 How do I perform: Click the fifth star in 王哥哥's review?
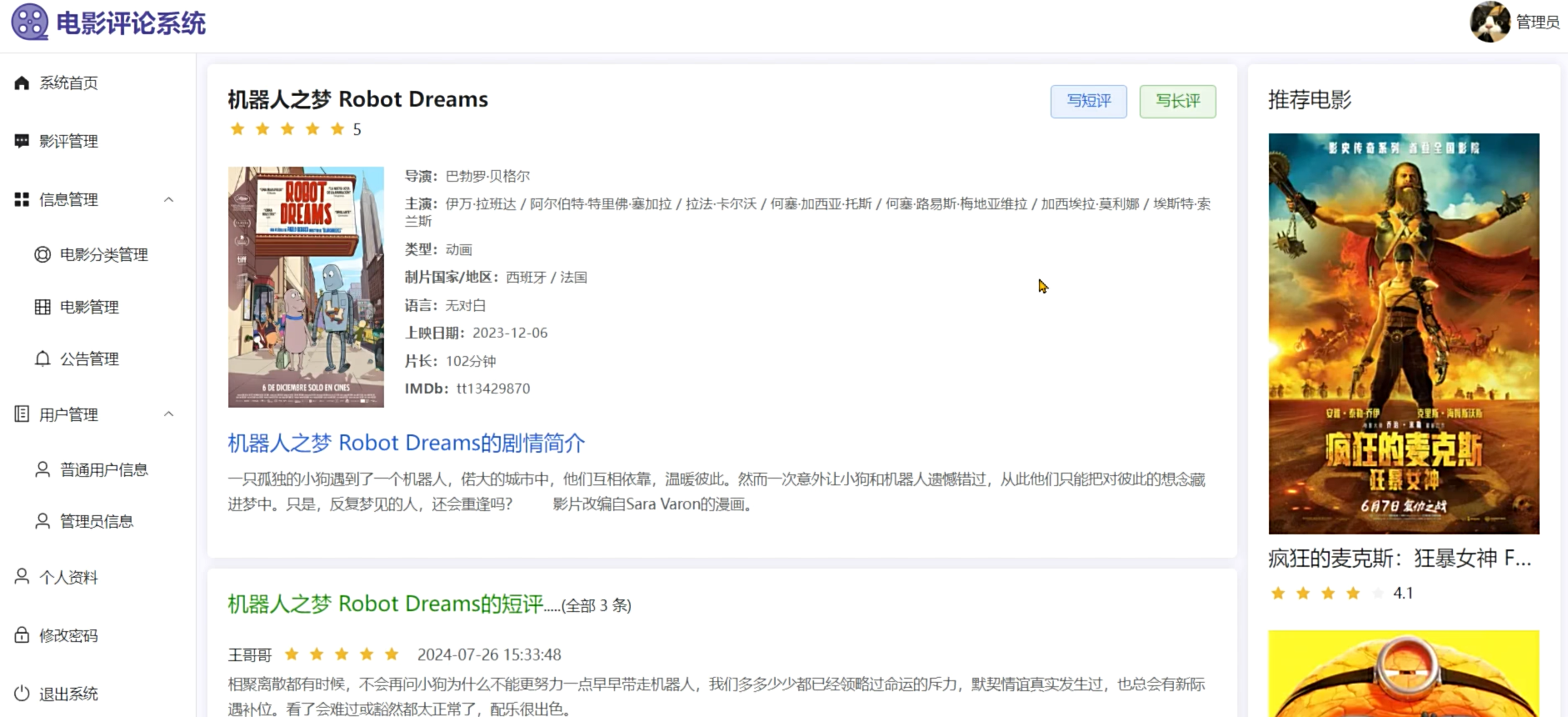coord(392,654)
